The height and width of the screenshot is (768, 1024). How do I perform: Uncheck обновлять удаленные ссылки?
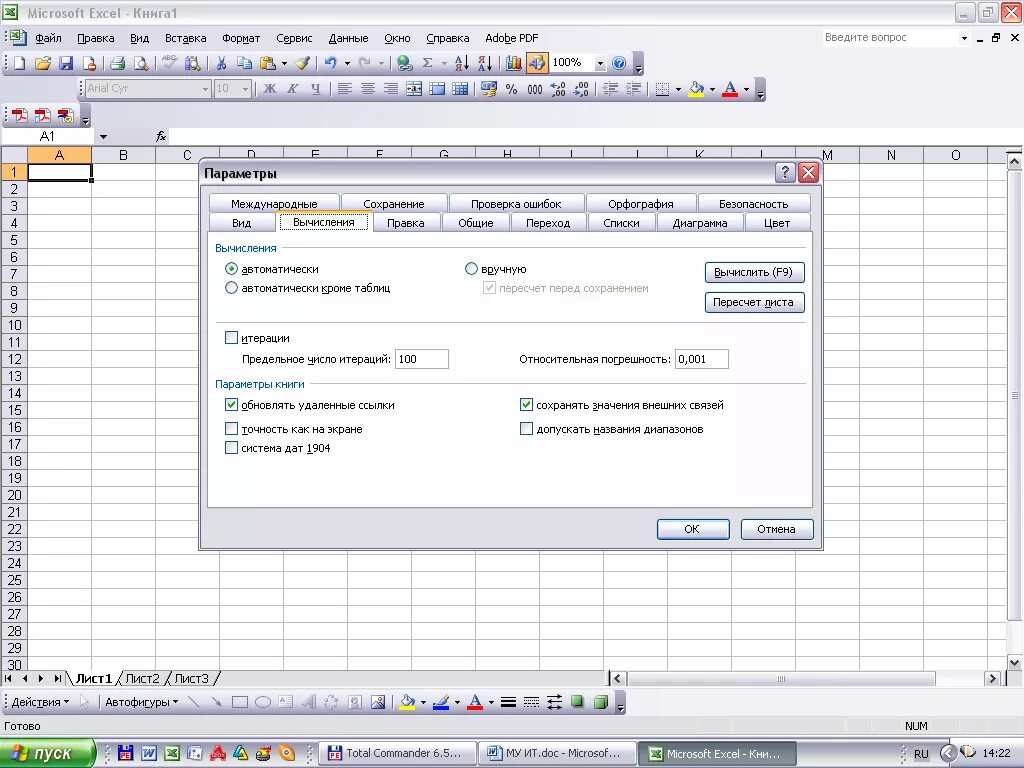pyautogui.click(x=231, y=405)
